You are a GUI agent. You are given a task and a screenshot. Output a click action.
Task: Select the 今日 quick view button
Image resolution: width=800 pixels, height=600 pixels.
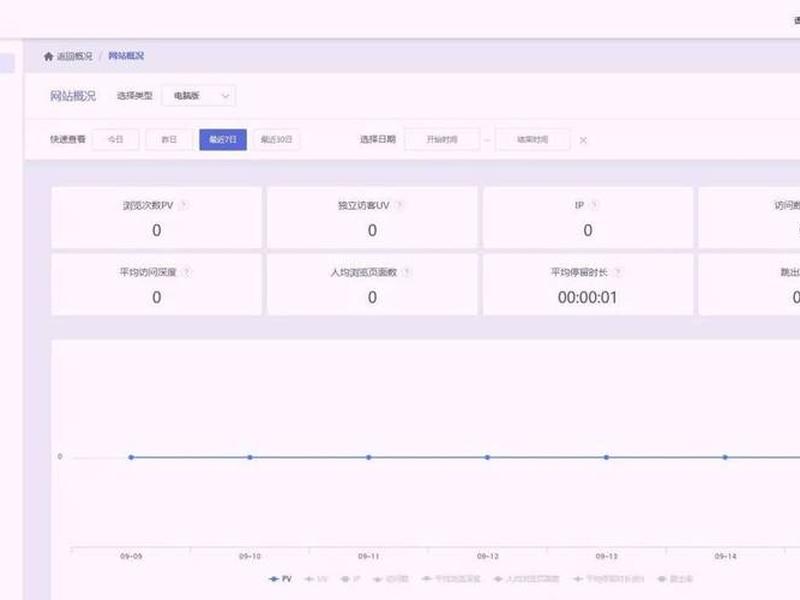click(116, 139)
